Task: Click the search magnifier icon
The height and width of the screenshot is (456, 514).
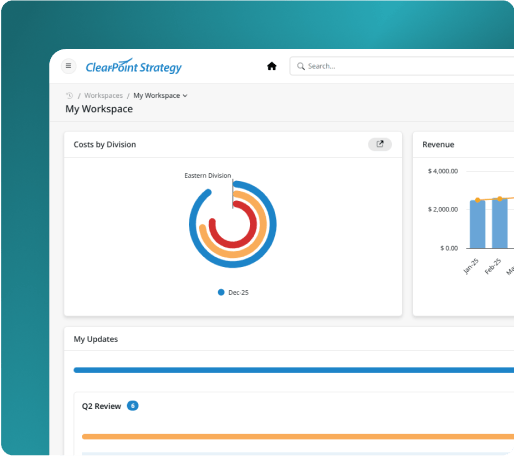Action: (301, 66)
